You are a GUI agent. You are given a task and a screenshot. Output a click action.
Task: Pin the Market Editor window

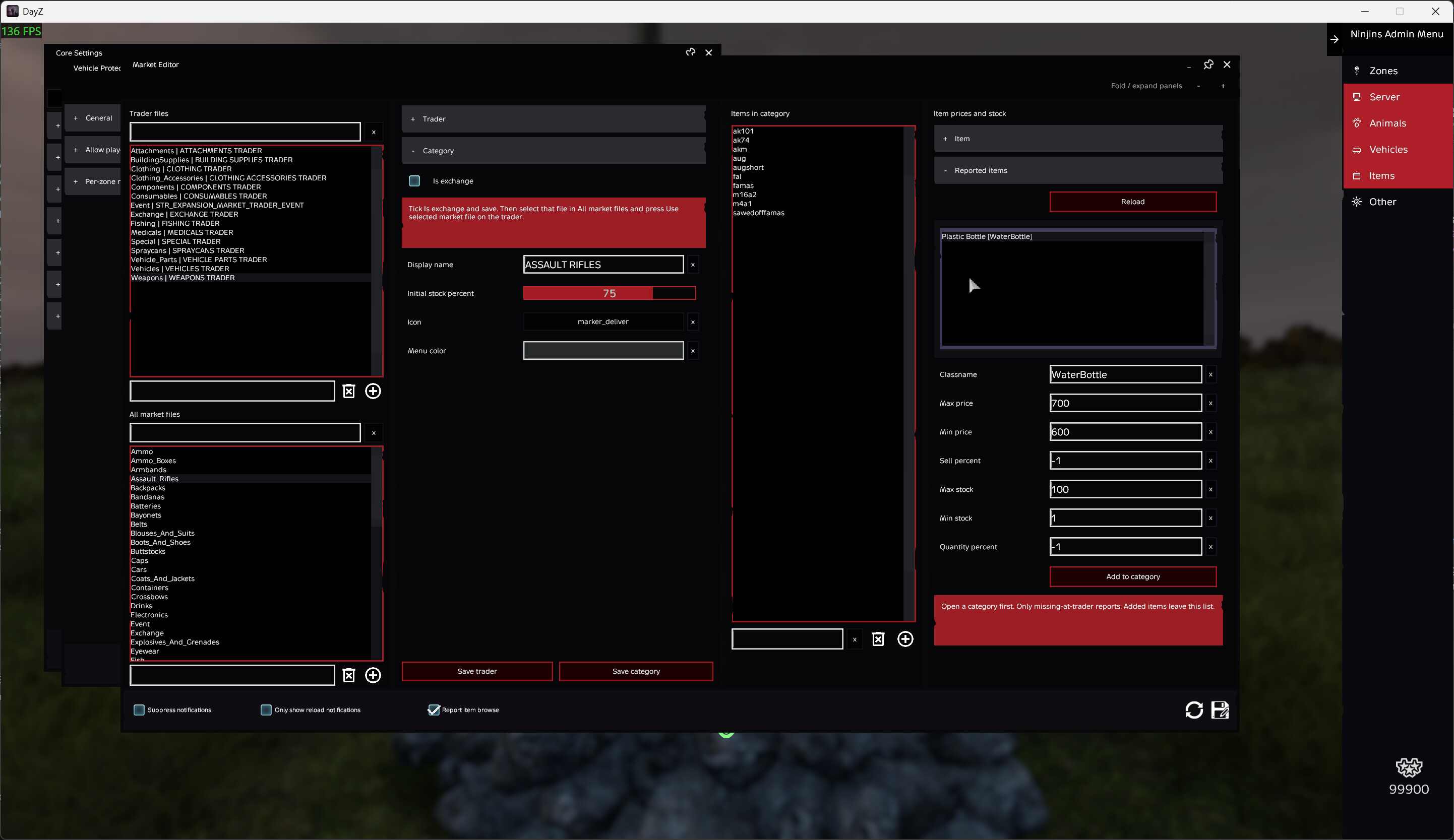(1208, 64)
